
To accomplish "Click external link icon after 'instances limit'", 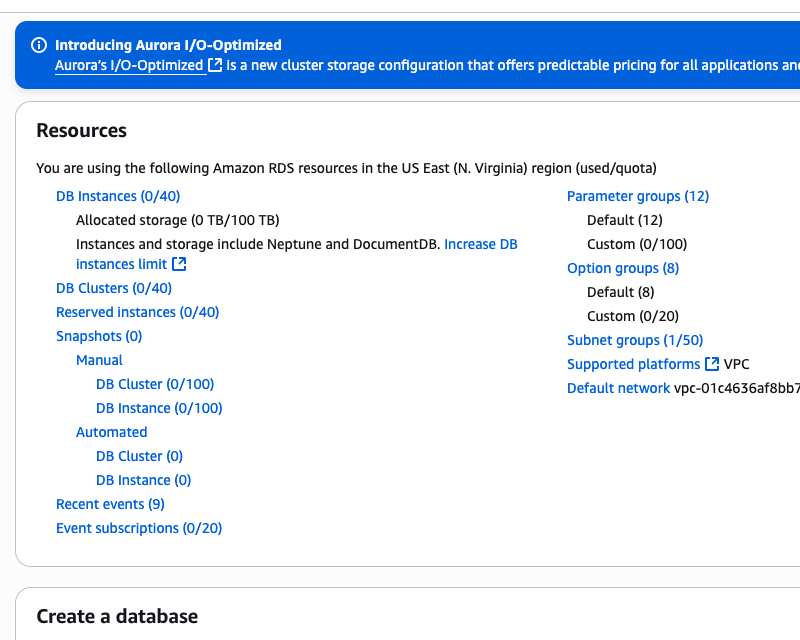I will point(179,264).
